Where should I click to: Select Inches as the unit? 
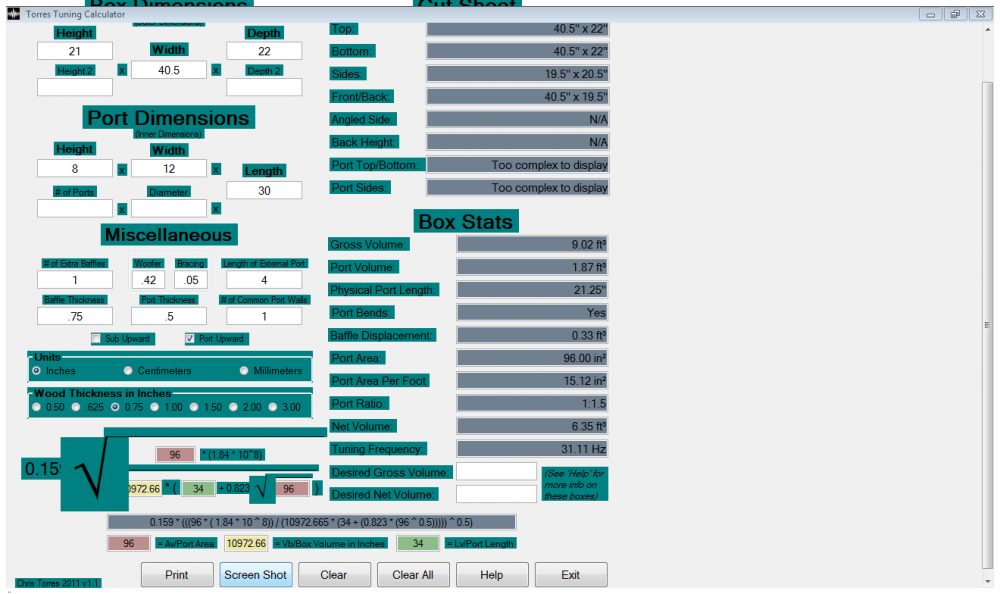tap(36, 371)
